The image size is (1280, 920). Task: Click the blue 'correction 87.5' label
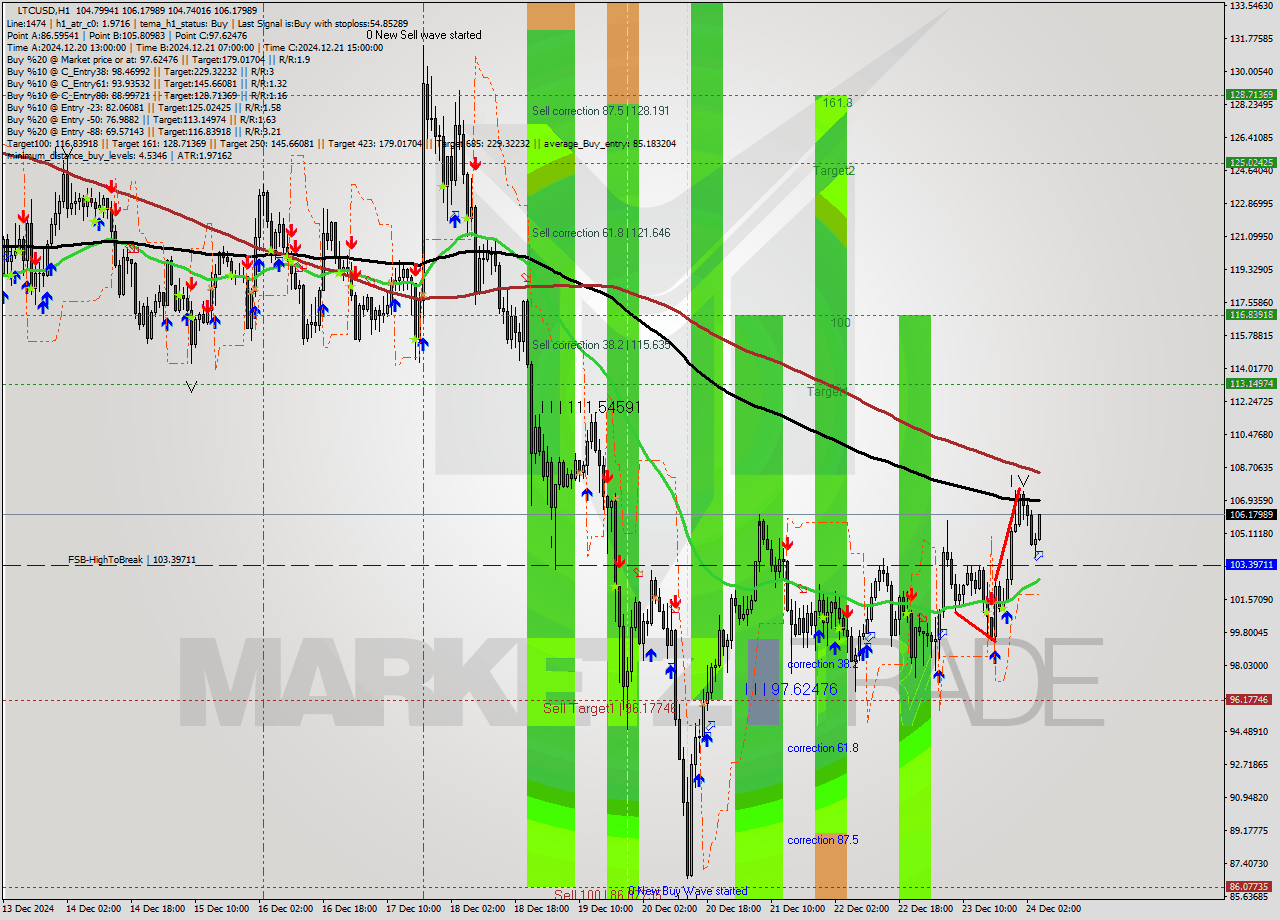point(822,840)
